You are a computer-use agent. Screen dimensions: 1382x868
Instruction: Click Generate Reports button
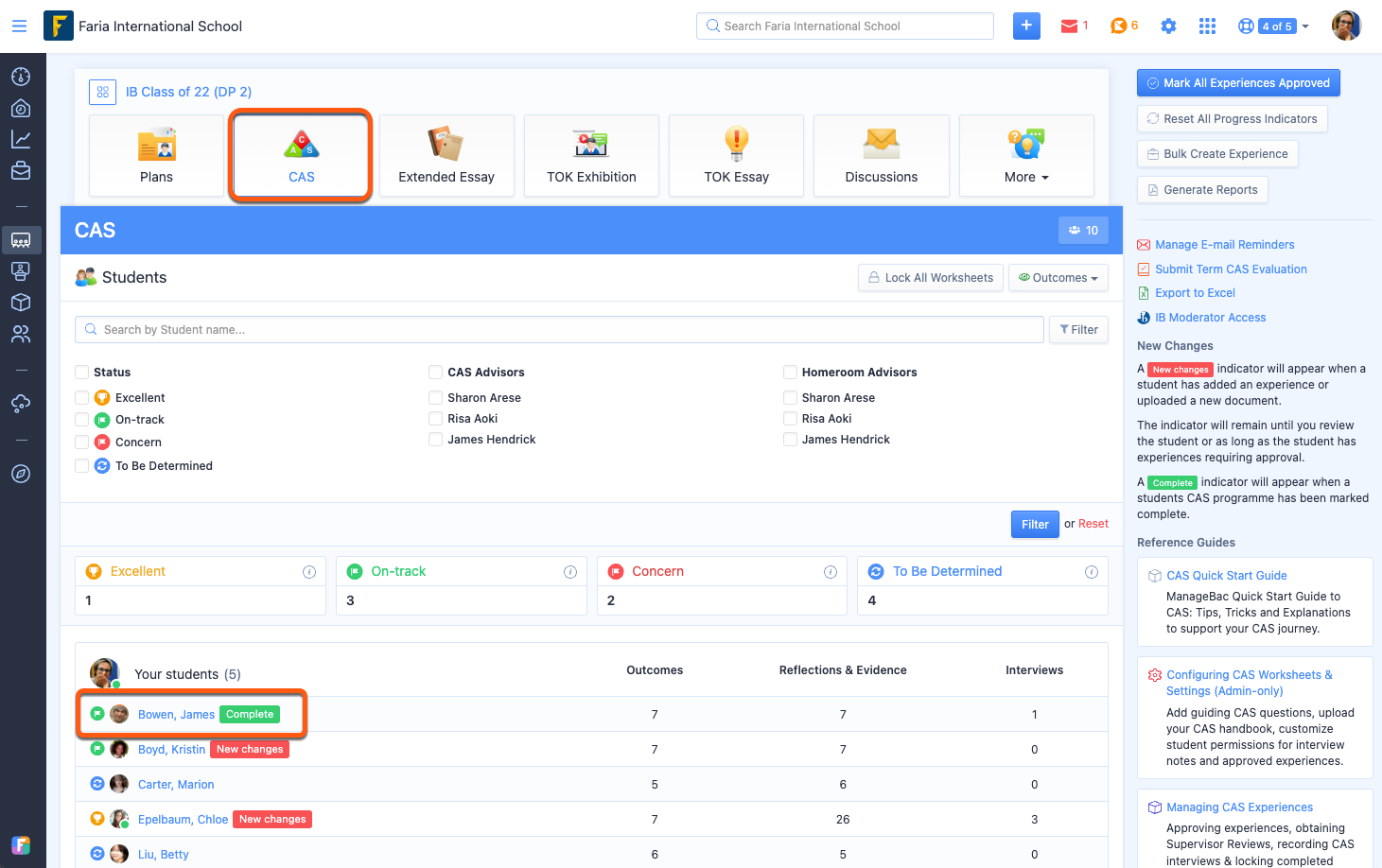[1202, 190]
